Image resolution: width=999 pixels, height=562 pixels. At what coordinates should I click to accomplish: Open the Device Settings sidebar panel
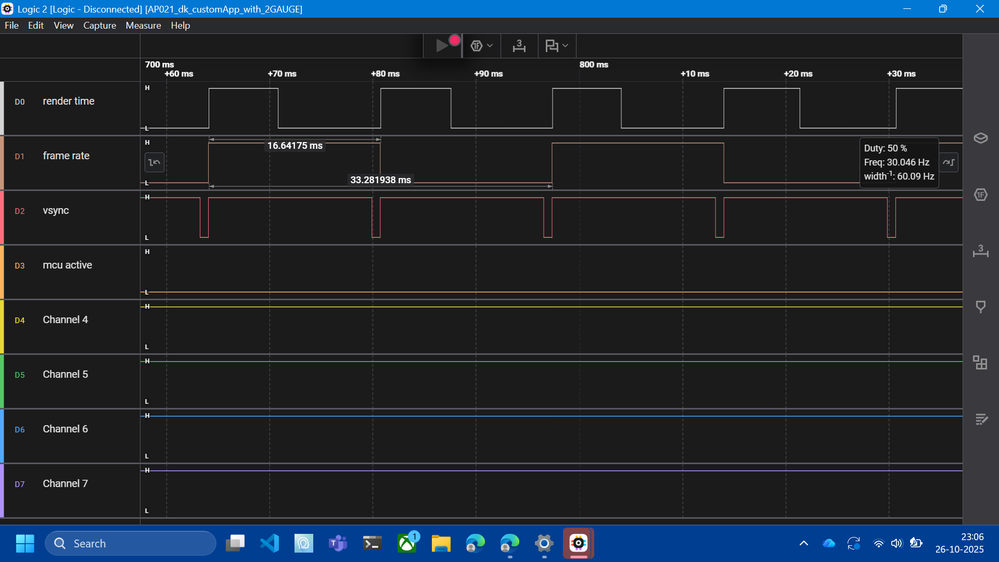point(981,138)
